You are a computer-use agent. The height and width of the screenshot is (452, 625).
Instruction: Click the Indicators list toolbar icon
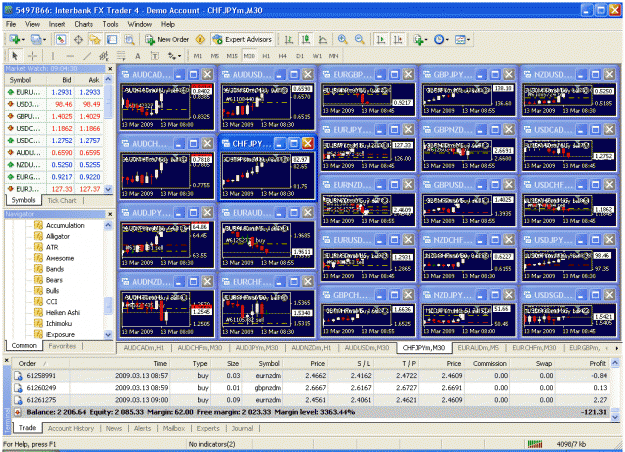(418, 39)
